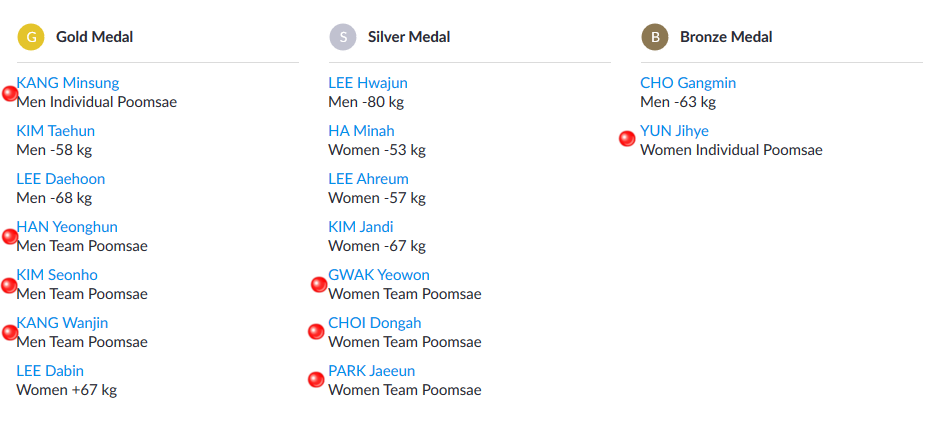
Task: Open CHO Gangmin bronze medalist link
Action: [688, 83]
